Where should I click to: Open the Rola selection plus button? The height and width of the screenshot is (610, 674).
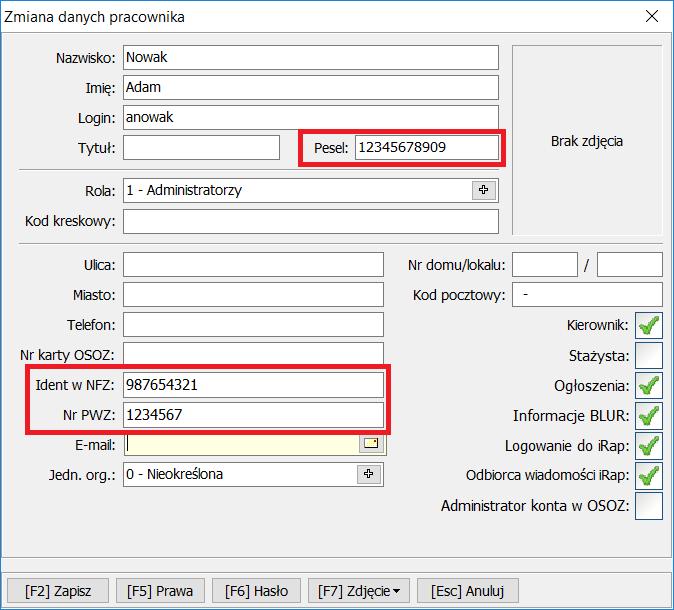(x=484, y=190)
